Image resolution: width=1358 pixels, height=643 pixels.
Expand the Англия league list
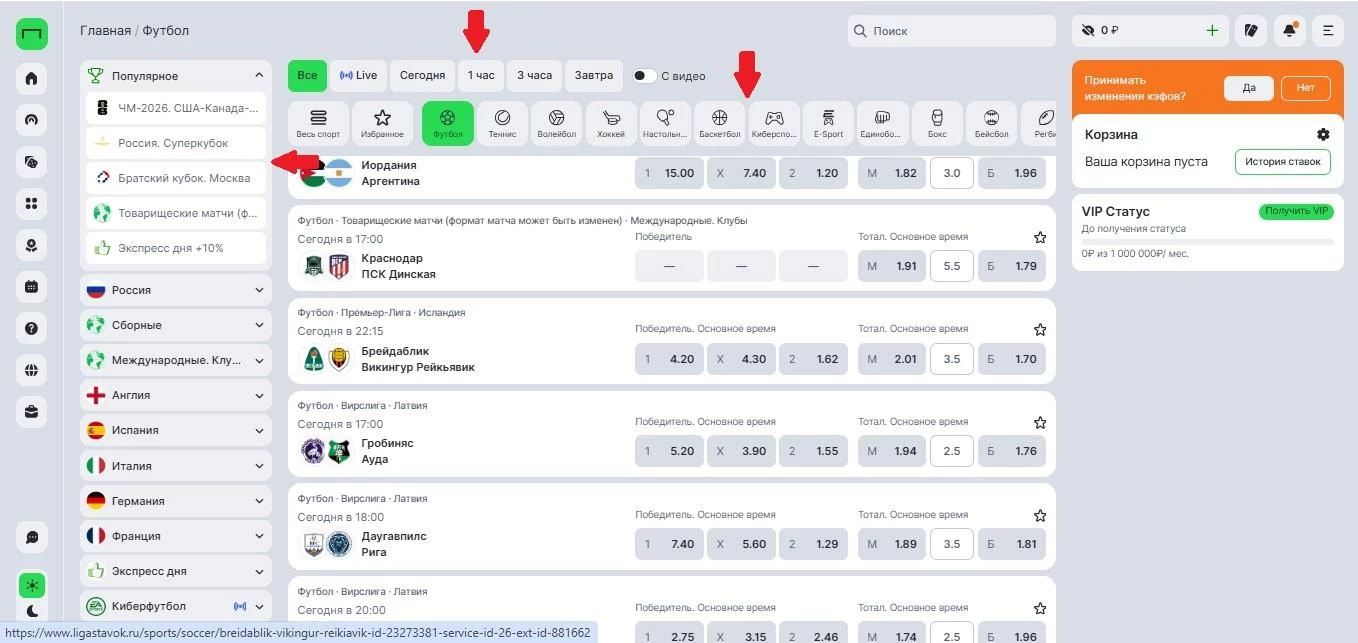click(x=176, y=395)
